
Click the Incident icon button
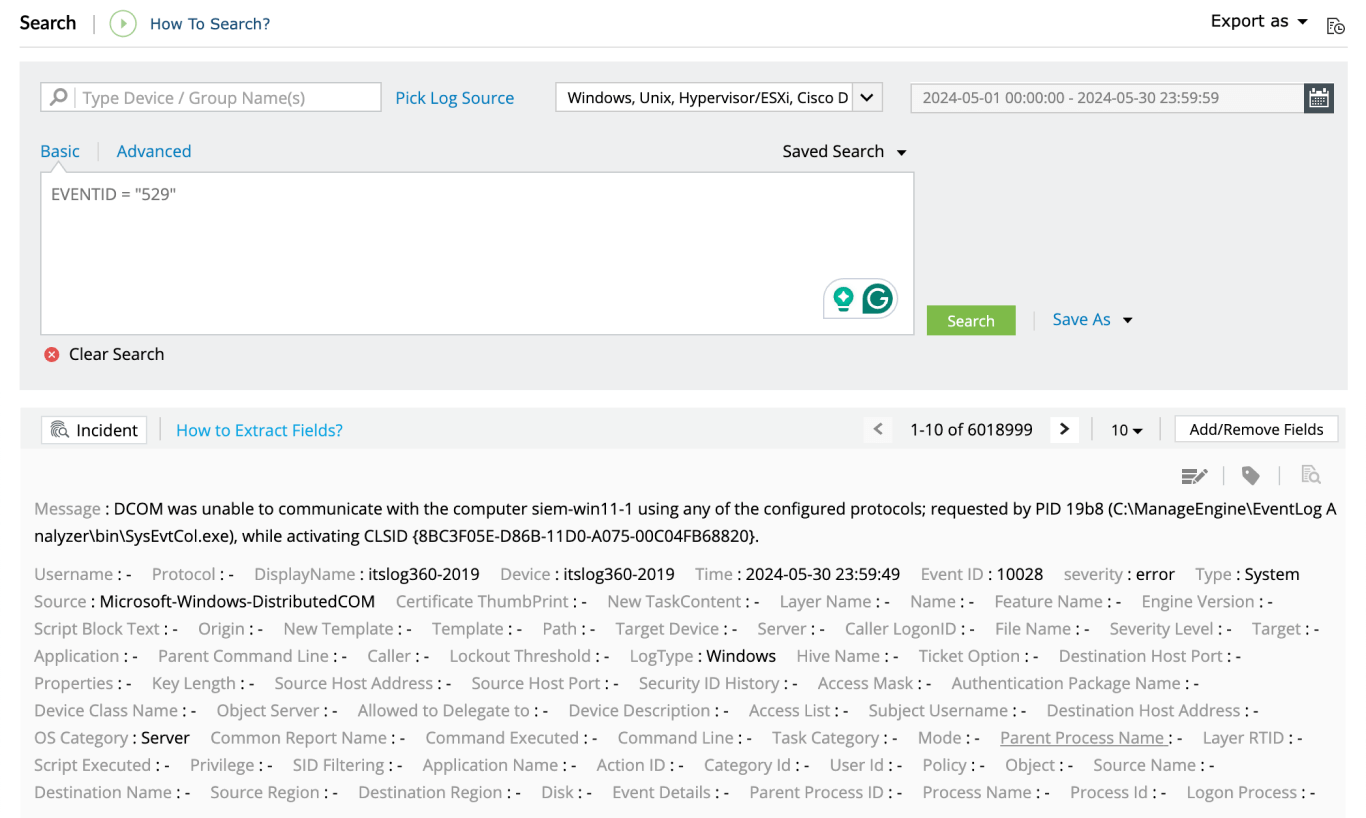93,429
